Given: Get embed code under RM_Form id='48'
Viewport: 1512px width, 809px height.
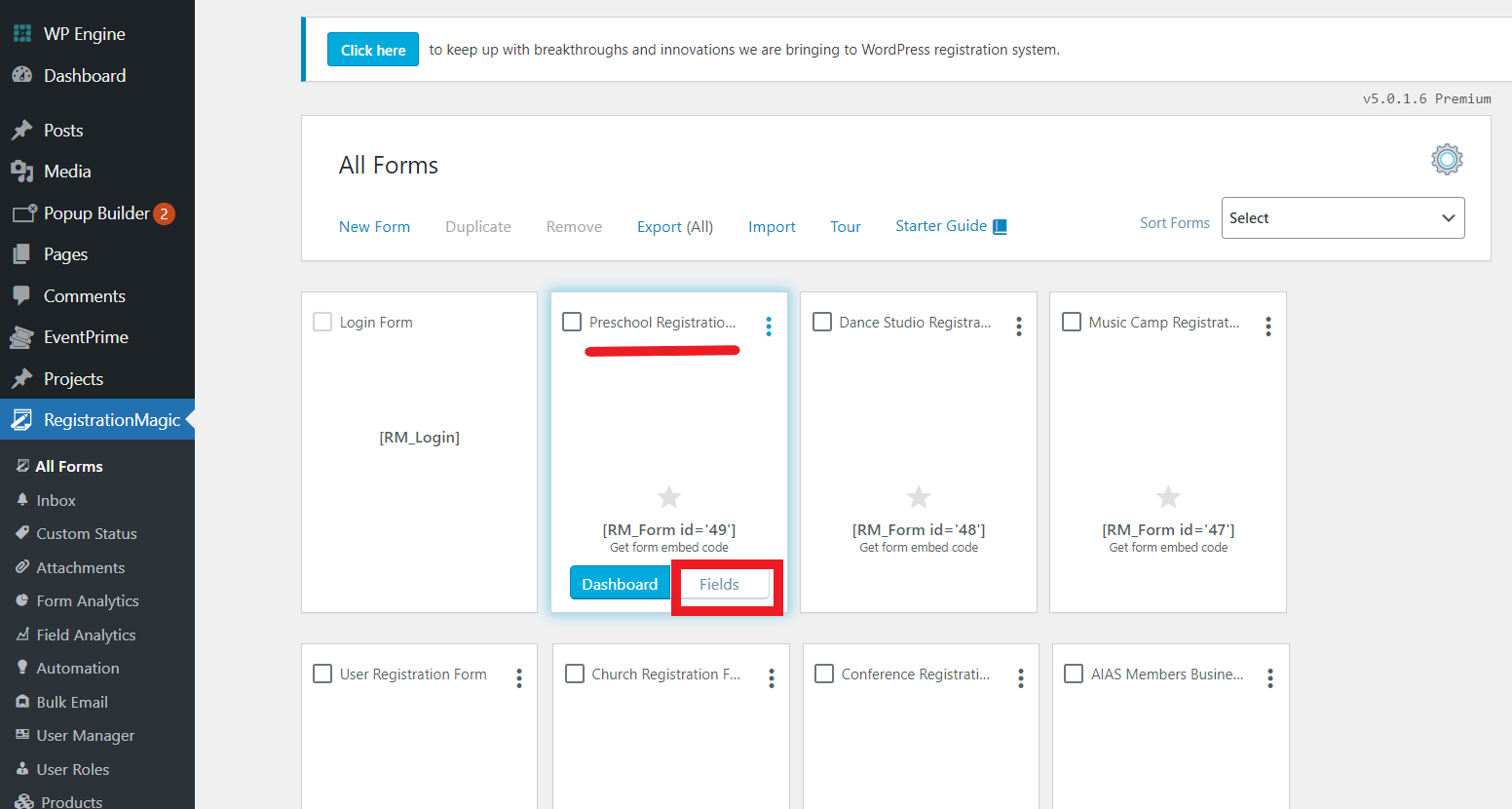Looking at the screenshot, I should coord(919,548).
